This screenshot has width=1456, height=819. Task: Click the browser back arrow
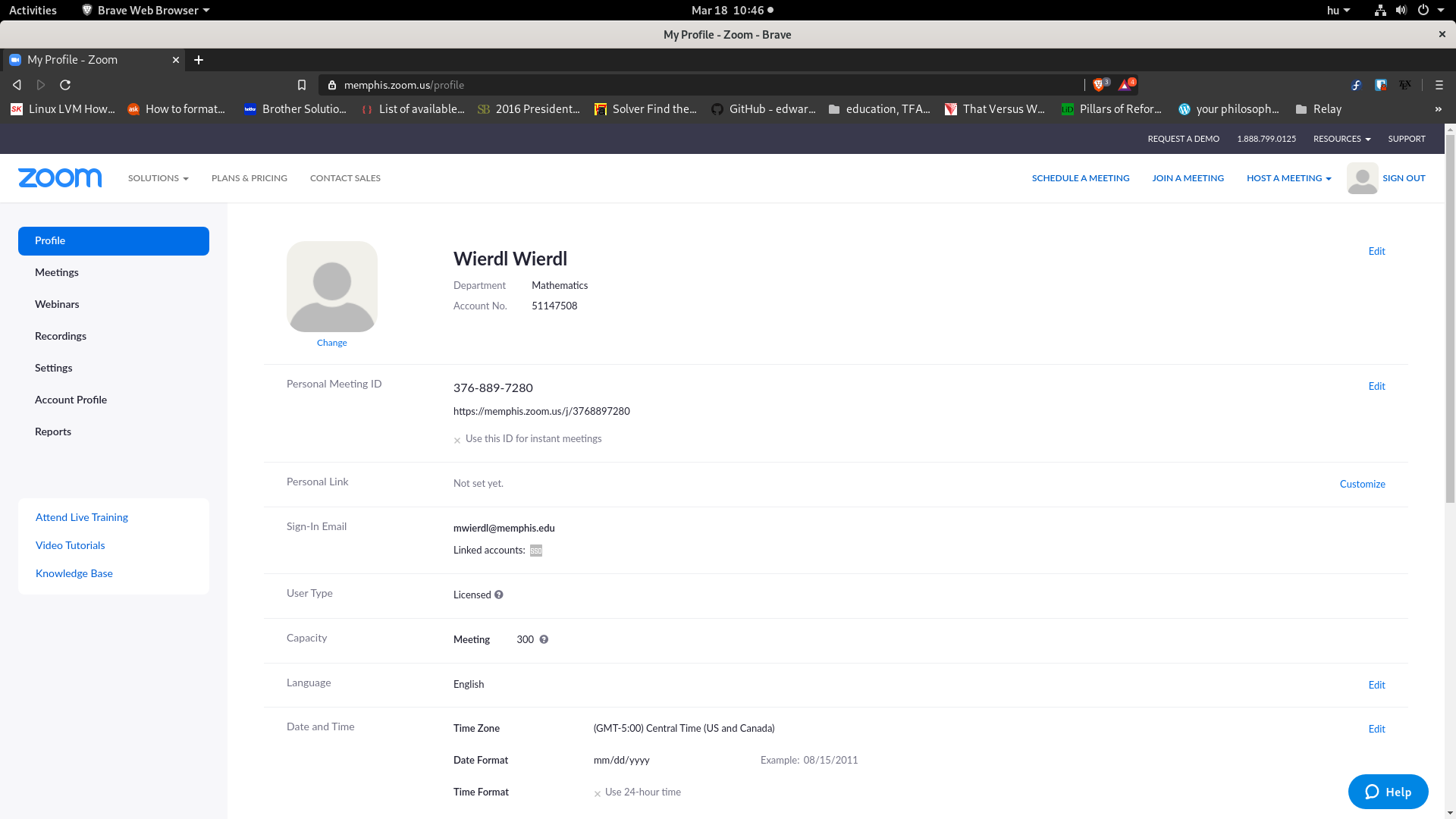tap(17, 85)
